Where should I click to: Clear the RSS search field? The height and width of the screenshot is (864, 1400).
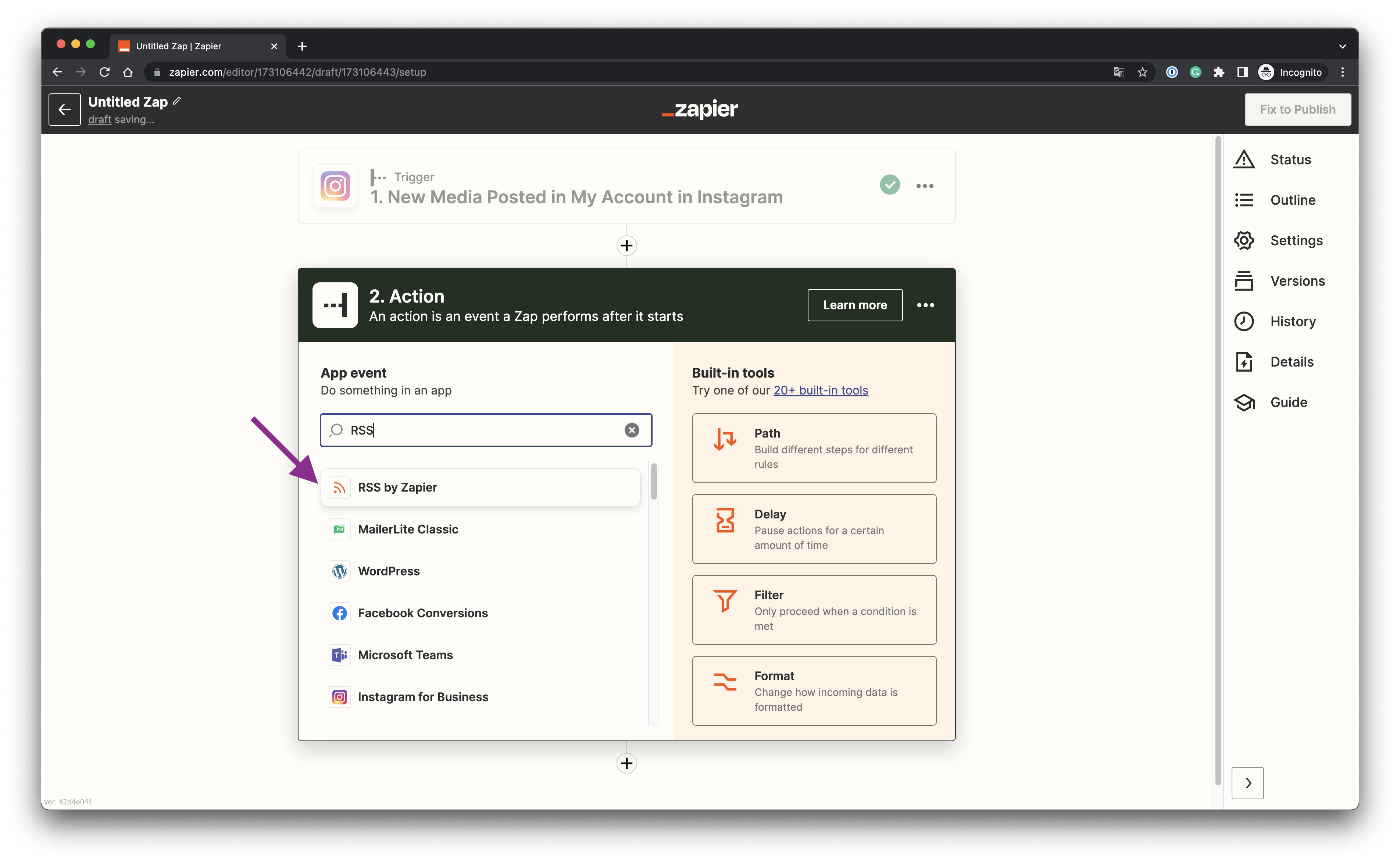631,430
